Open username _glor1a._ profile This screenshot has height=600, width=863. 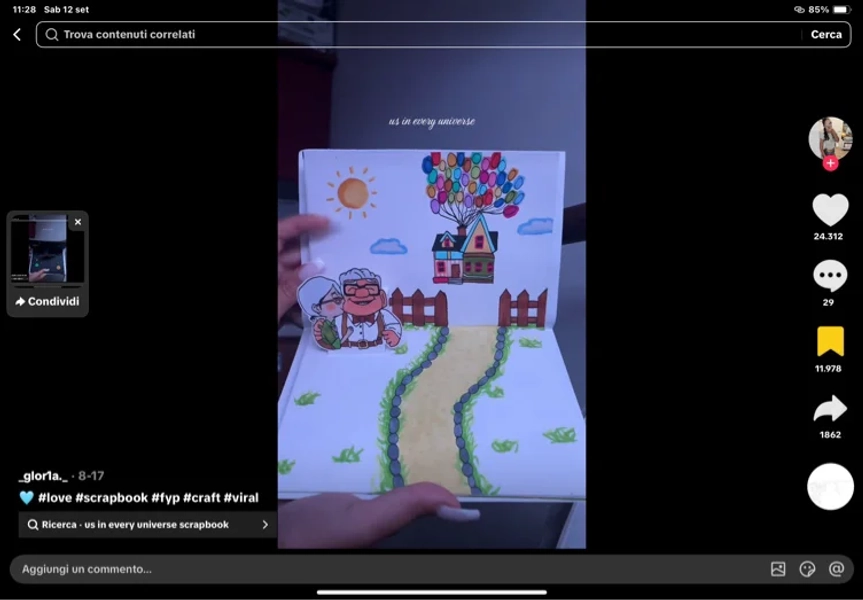click(x=43, y=476)
